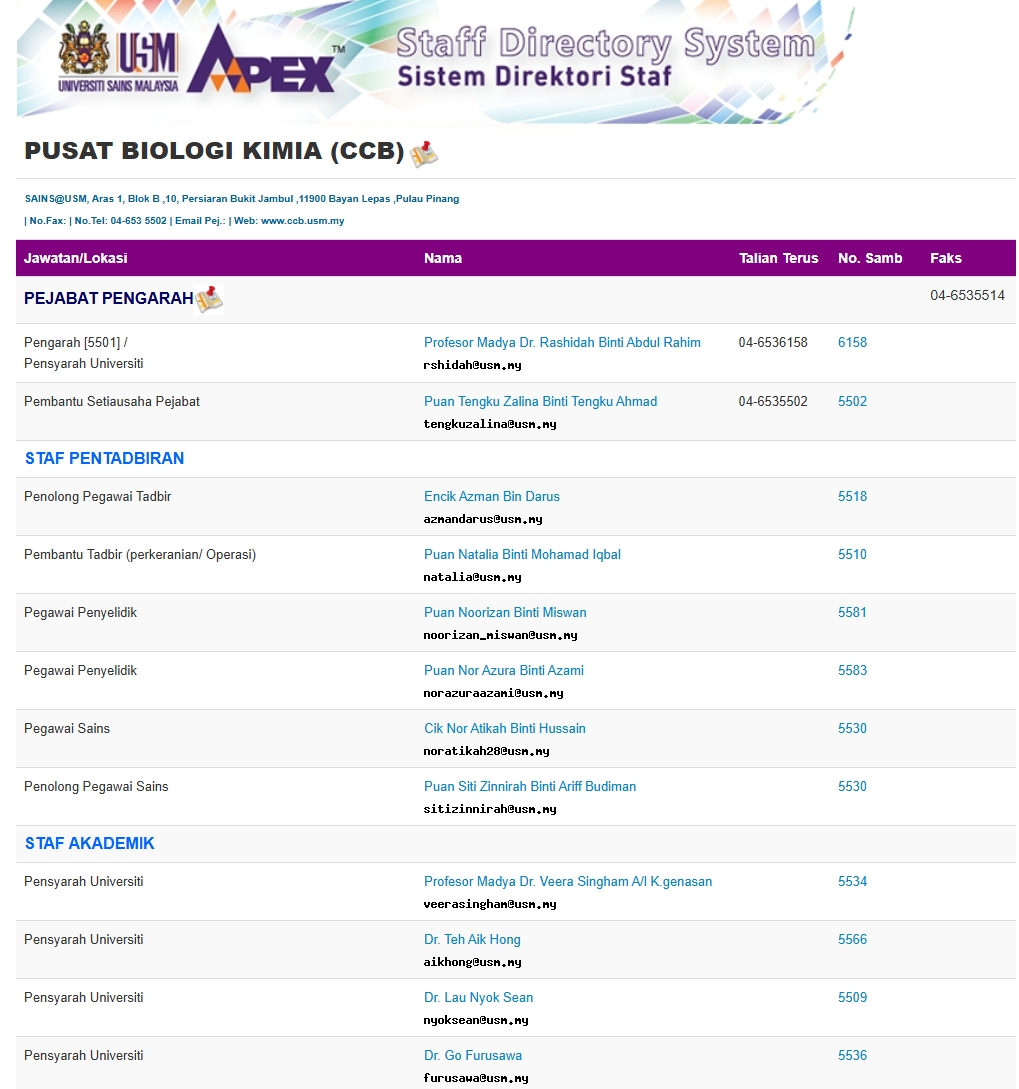Click the Talian Terus column header
Screen dimensions: 1019x1089
(x=779, y=258)
